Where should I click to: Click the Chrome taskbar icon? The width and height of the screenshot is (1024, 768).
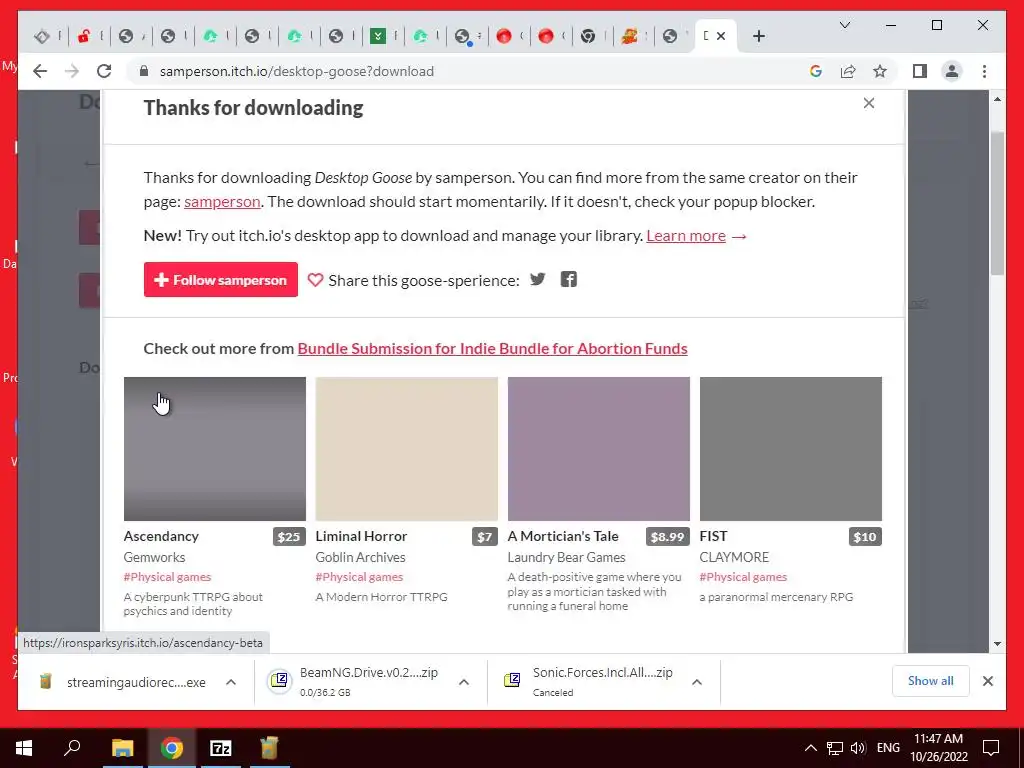click(171, 748)
